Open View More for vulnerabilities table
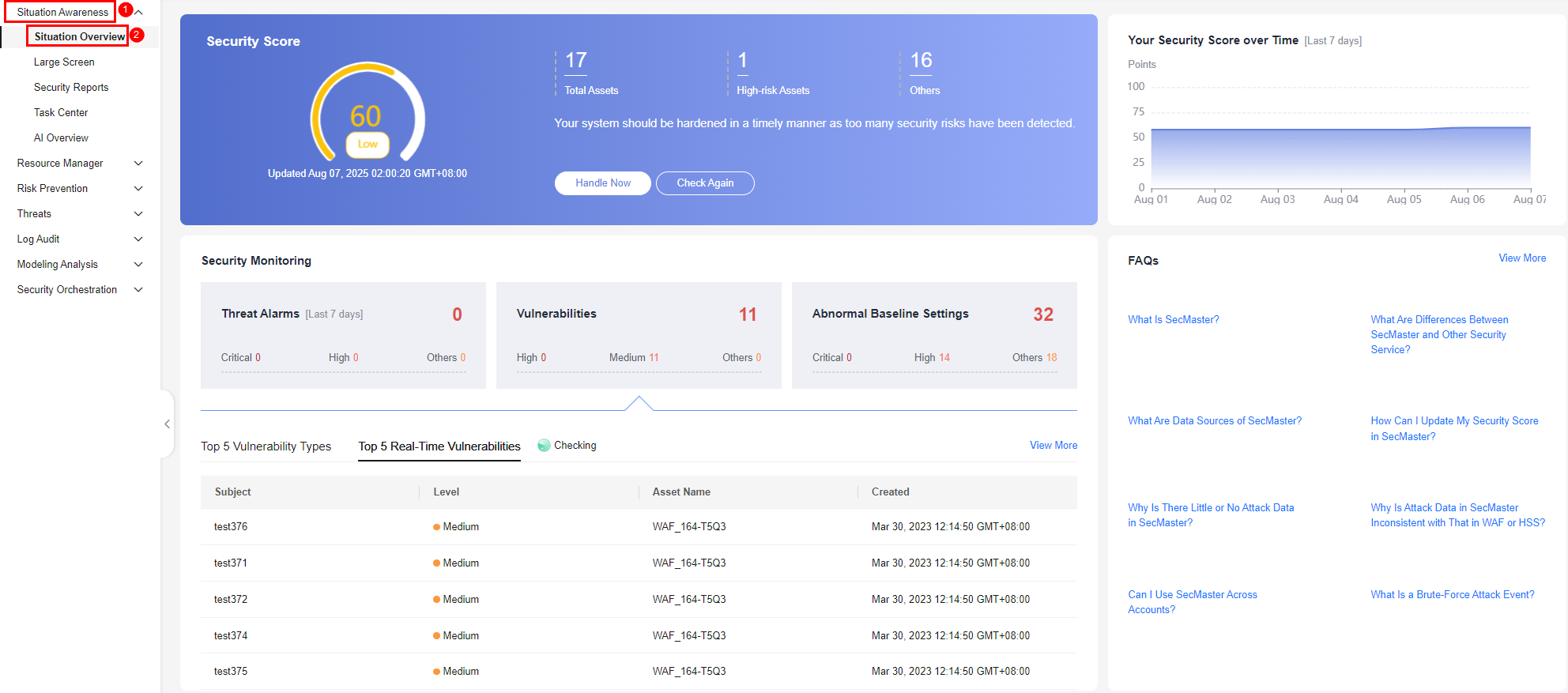 [1053, 445]
